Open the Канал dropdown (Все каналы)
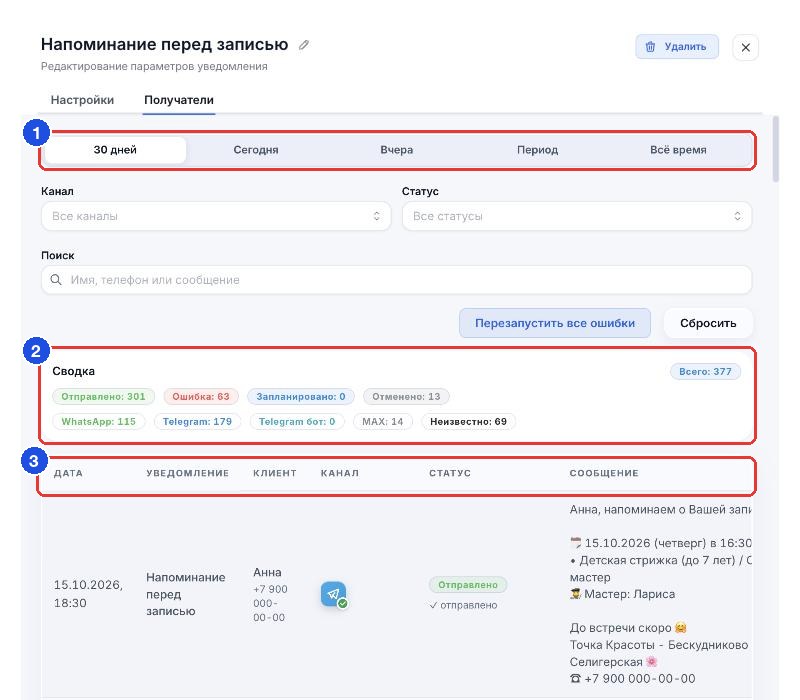800x700 pixels. 216,216
